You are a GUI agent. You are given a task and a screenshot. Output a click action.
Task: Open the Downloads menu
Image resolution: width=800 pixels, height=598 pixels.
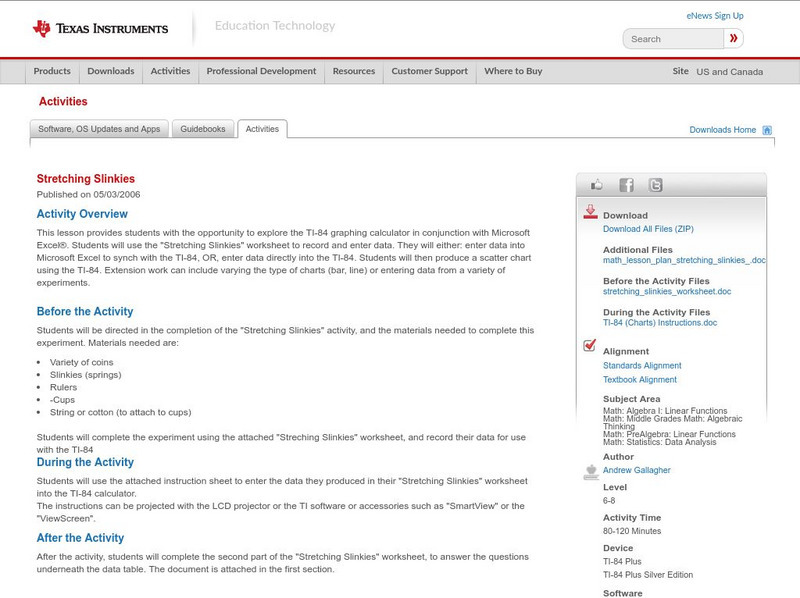(111, 71)
